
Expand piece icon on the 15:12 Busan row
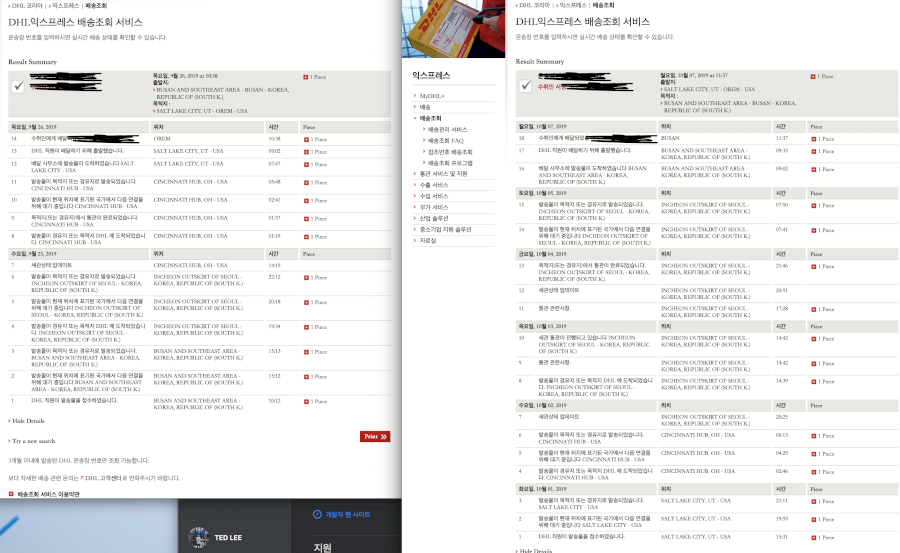[x=306, y=377]
